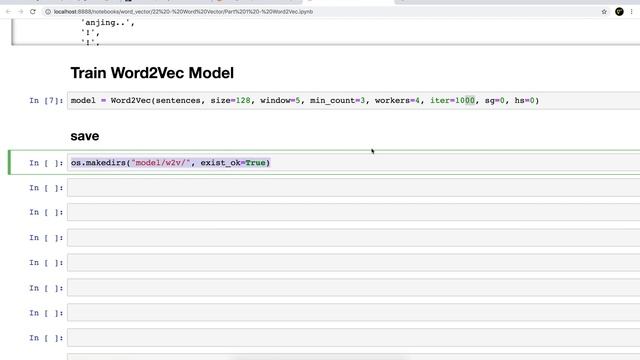This screenshot has height=360, width=640.
Task: Open the browser profile avatar
Action: click(x=619, y=12)
